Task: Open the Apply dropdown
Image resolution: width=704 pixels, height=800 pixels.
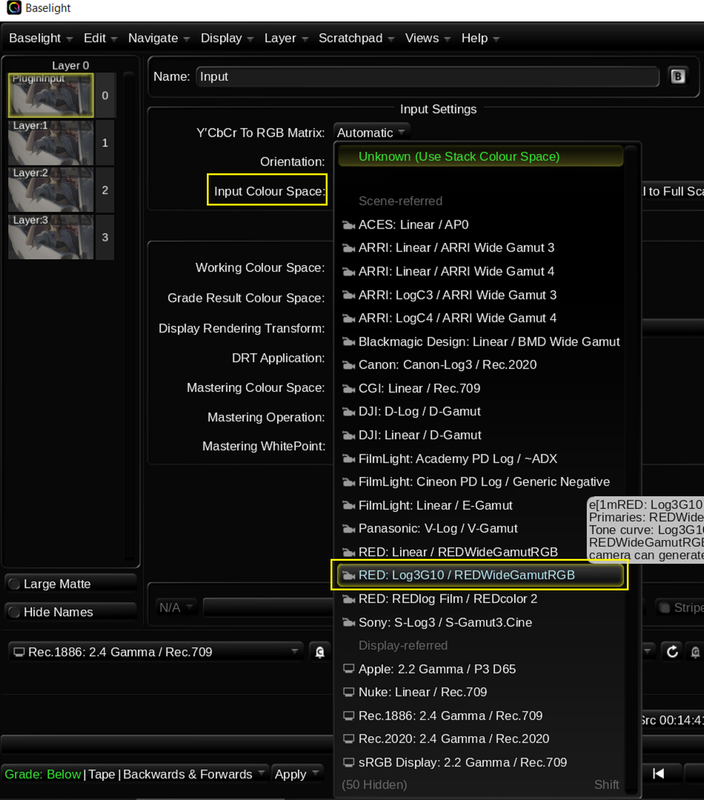Action: click(x=297, y=774)
